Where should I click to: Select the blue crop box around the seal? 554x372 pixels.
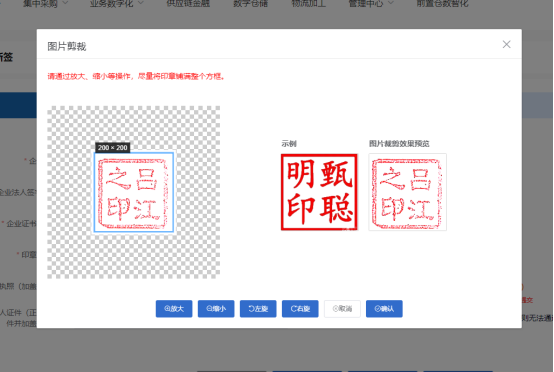click(134, 192)
